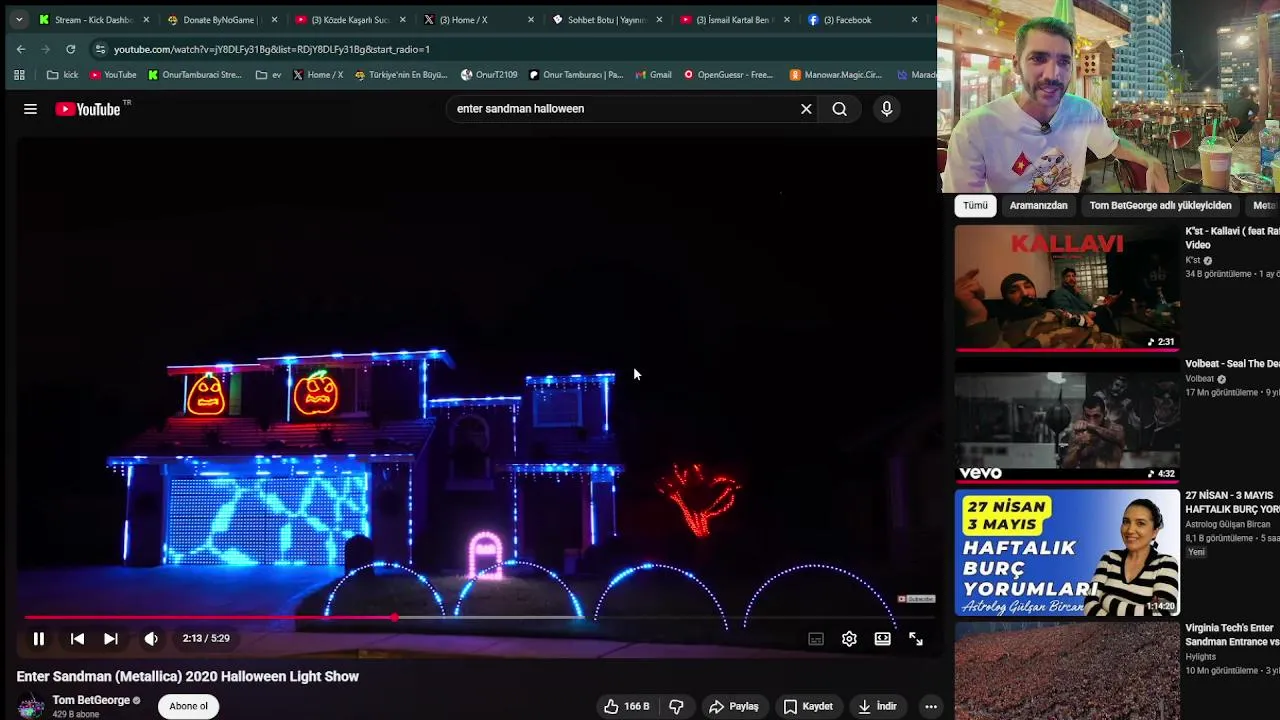The width and height of the screenshot is (1280, 720).
Task: Open the YouTube hamburger guide menu
Action: tap(30, 109)
